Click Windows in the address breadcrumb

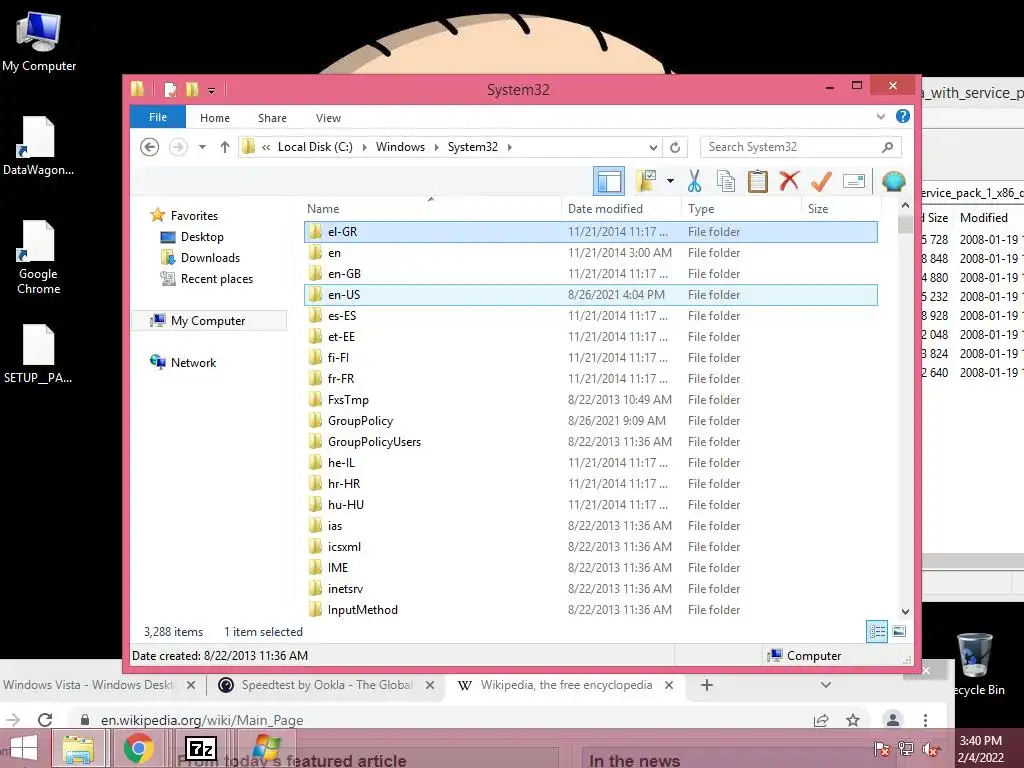pyautogui.click(x=400, y=147)
